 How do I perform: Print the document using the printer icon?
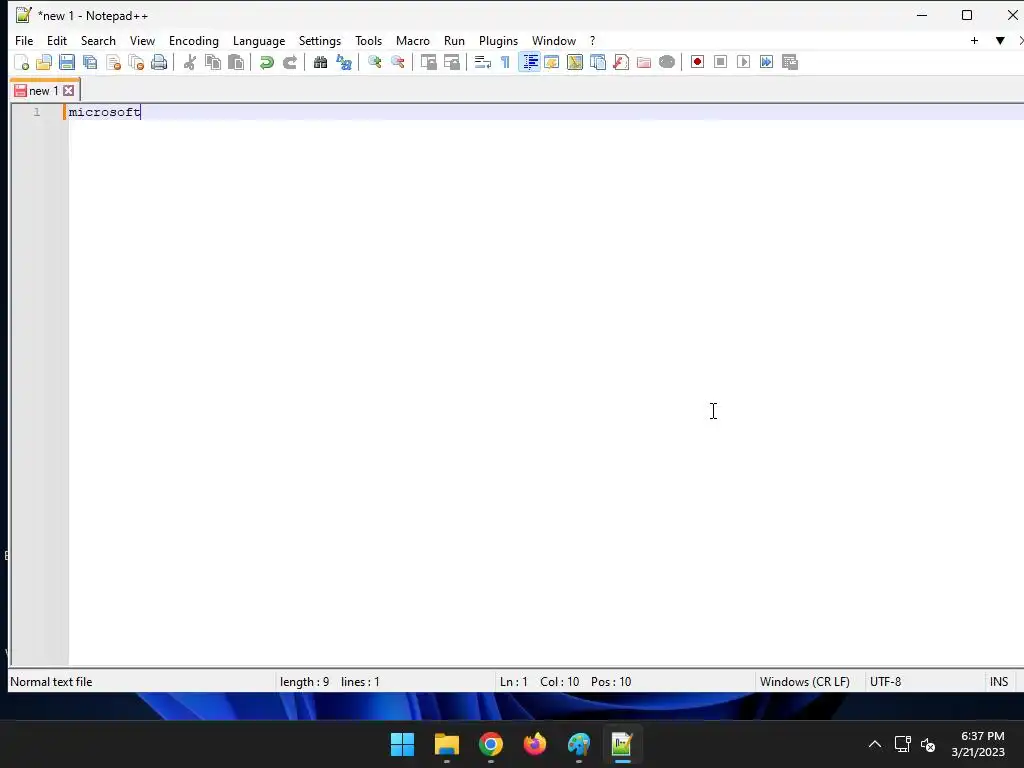[159, 62]
